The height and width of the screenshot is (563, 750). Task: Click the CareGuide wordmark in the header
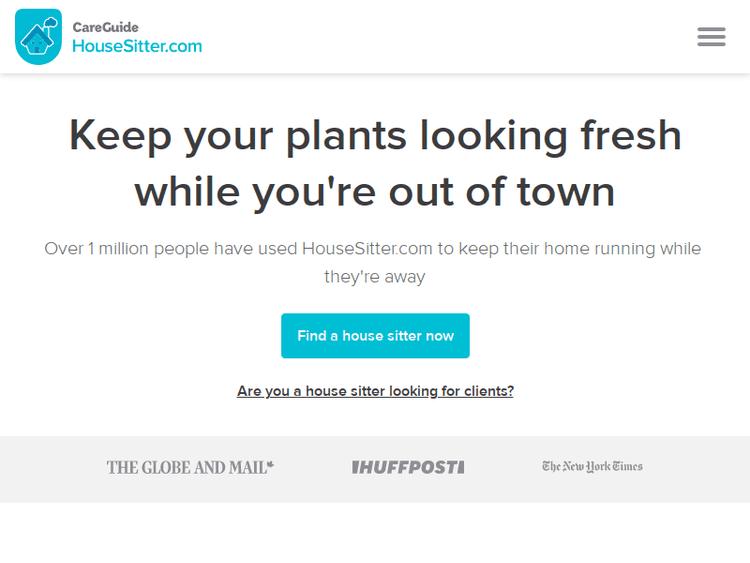click(x=105, y=27)
